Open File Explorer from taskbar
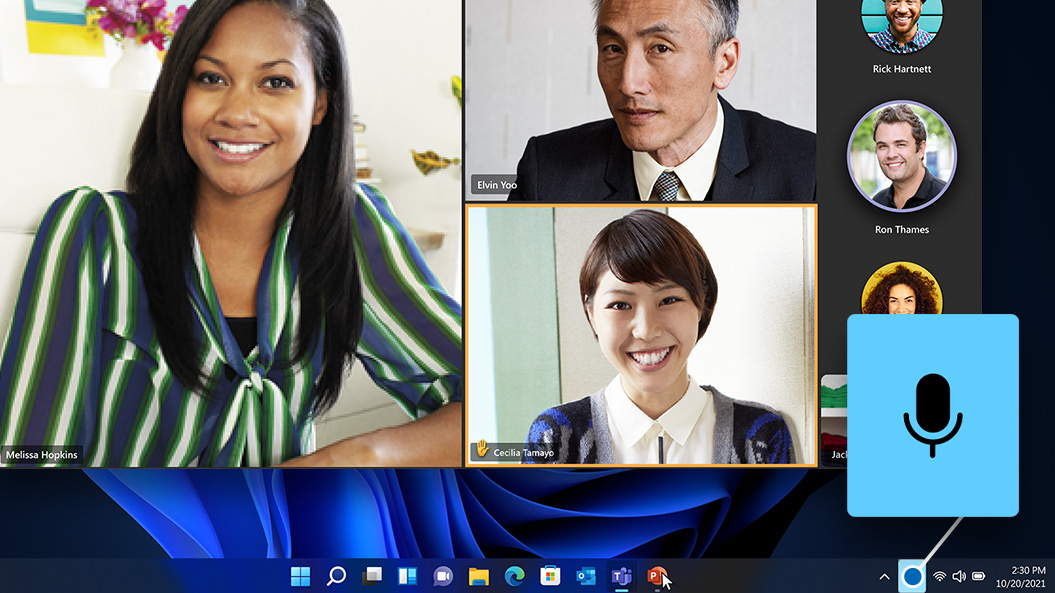This screenshot has height=593, width=1055. point(479,576)
